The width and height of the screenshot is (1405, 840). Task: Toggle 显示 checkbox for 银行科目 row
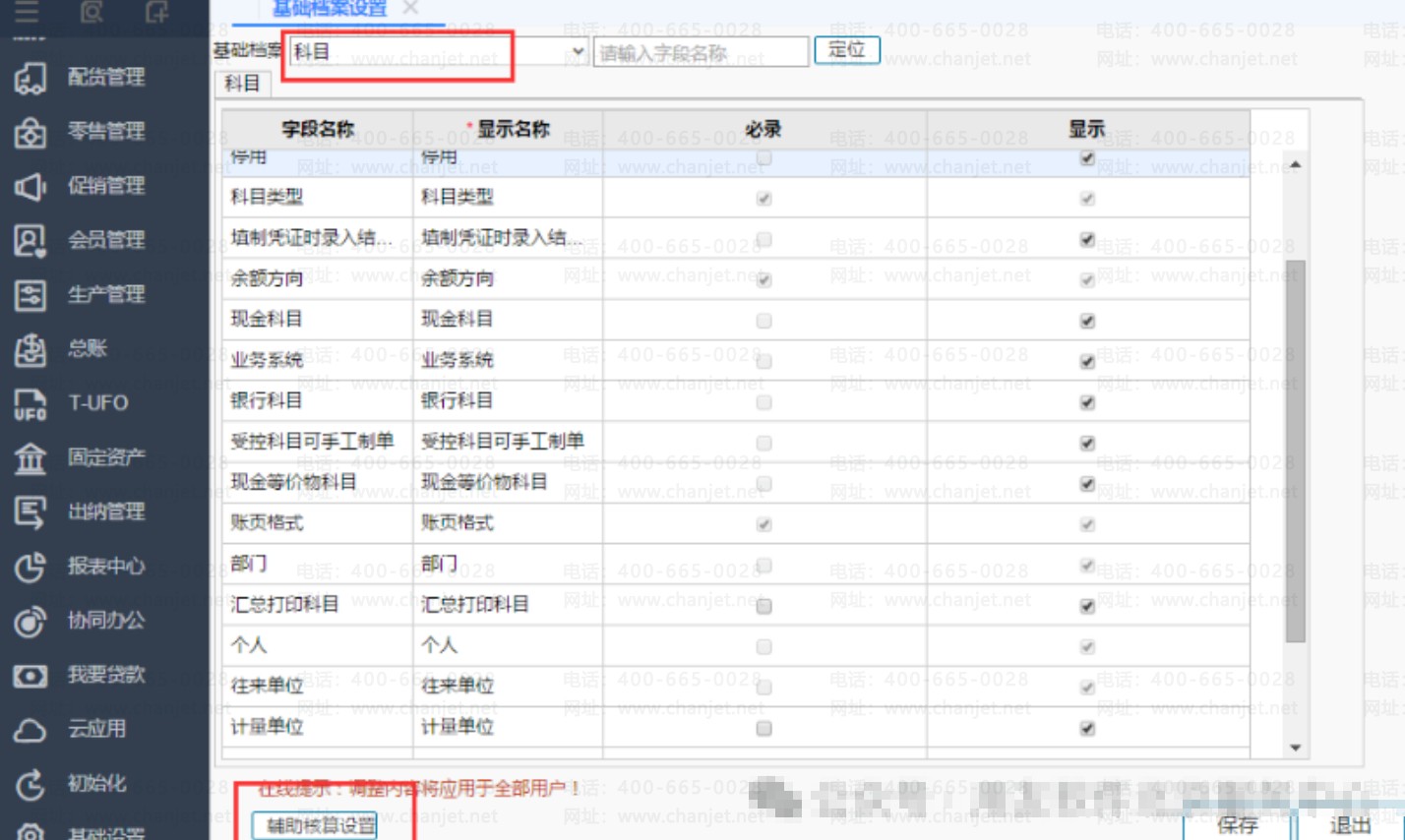click(x=1087, y=402)
